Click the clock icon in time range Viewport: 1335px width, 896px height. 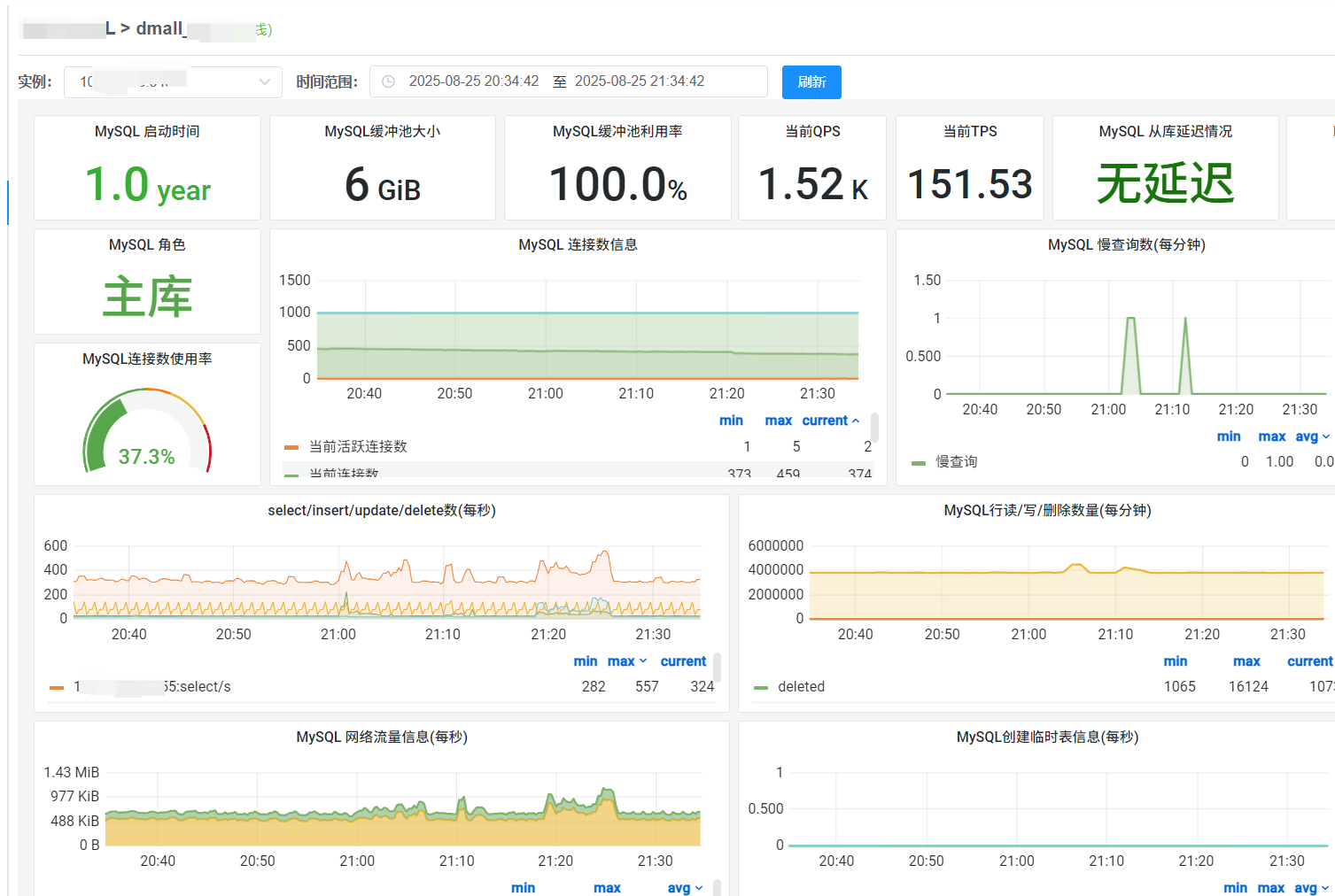tap(388, 81)
